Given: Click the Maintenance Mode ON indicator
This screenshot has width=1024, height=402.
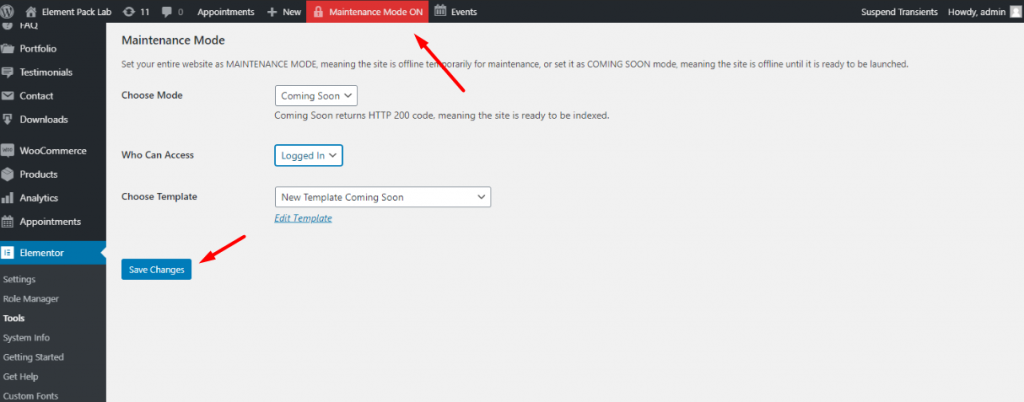Looking at the screenshot, I should pos(367,12).
